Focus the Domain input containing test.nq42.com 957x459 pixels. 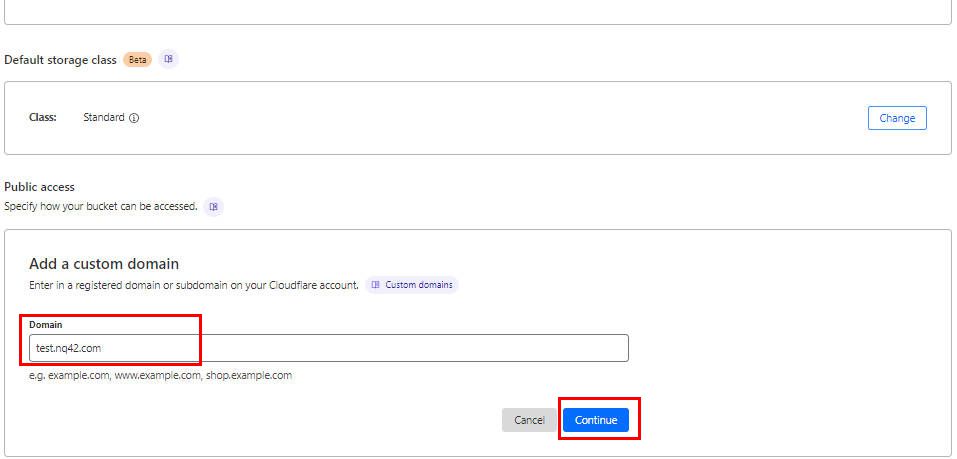pyautogui.click(x=328, y=348)
